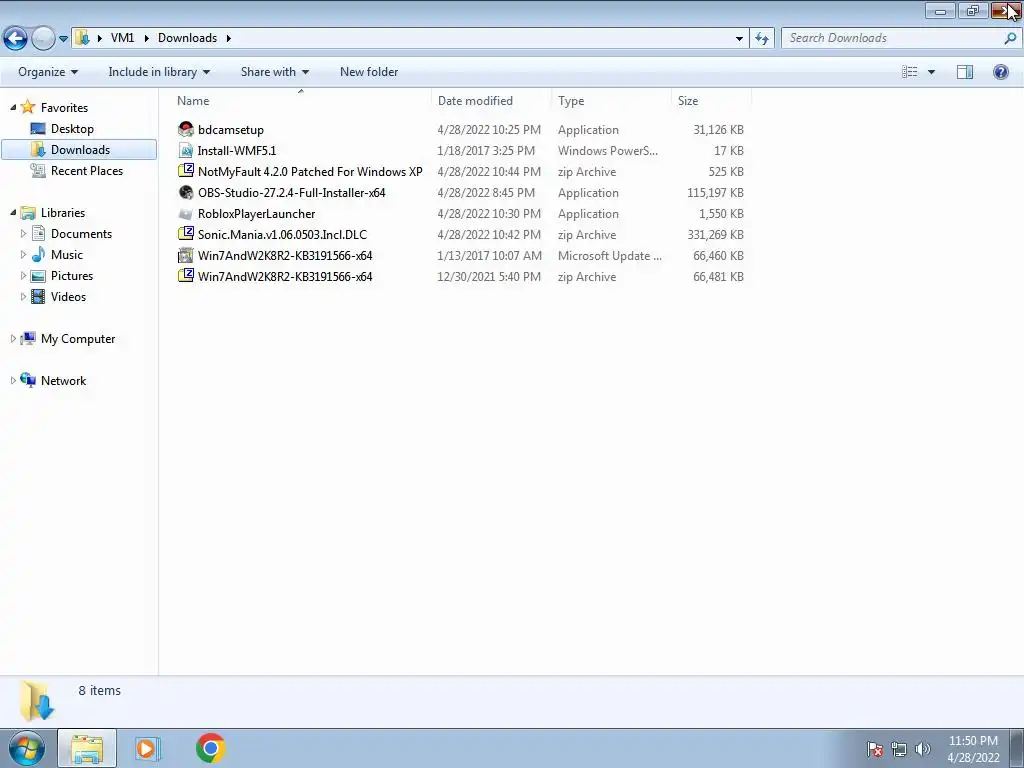The width and height of the screenshot is (1024, 768).
Task: Click the Desktop icon in Favorites
Action: pyautogui.click(x=38, y=129)
